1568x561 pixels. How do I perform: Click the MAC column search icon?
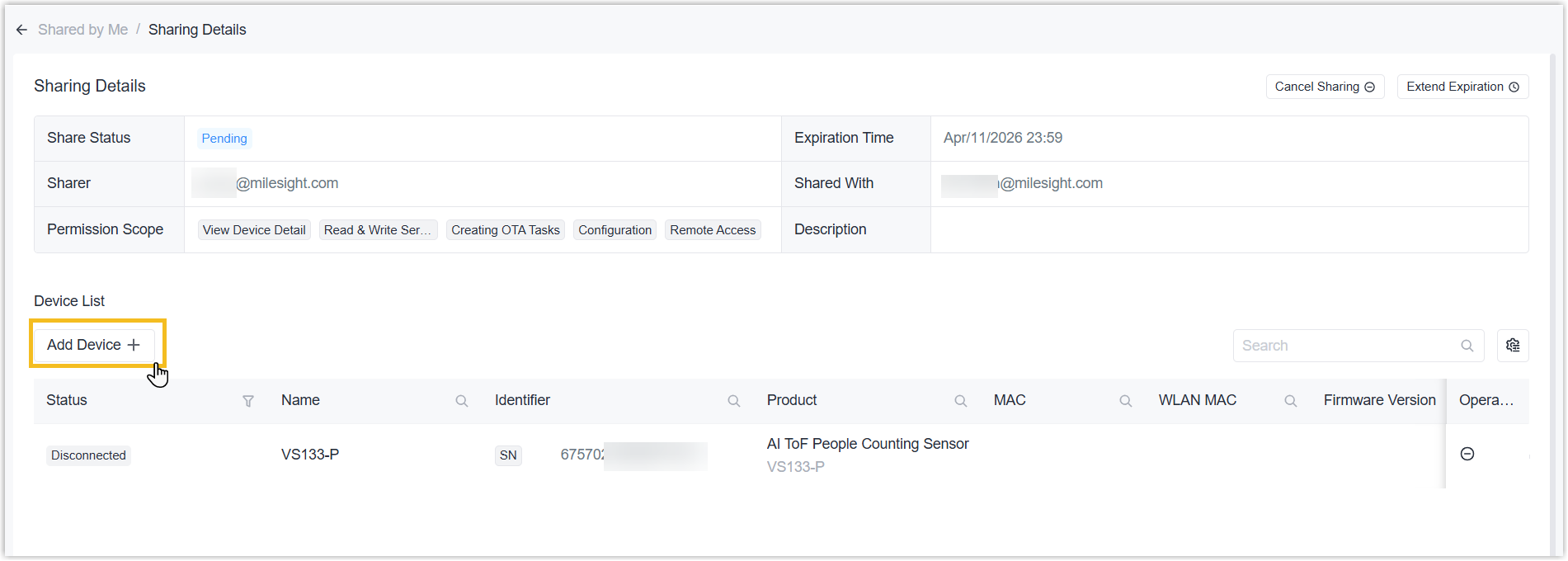(1125, 401)
